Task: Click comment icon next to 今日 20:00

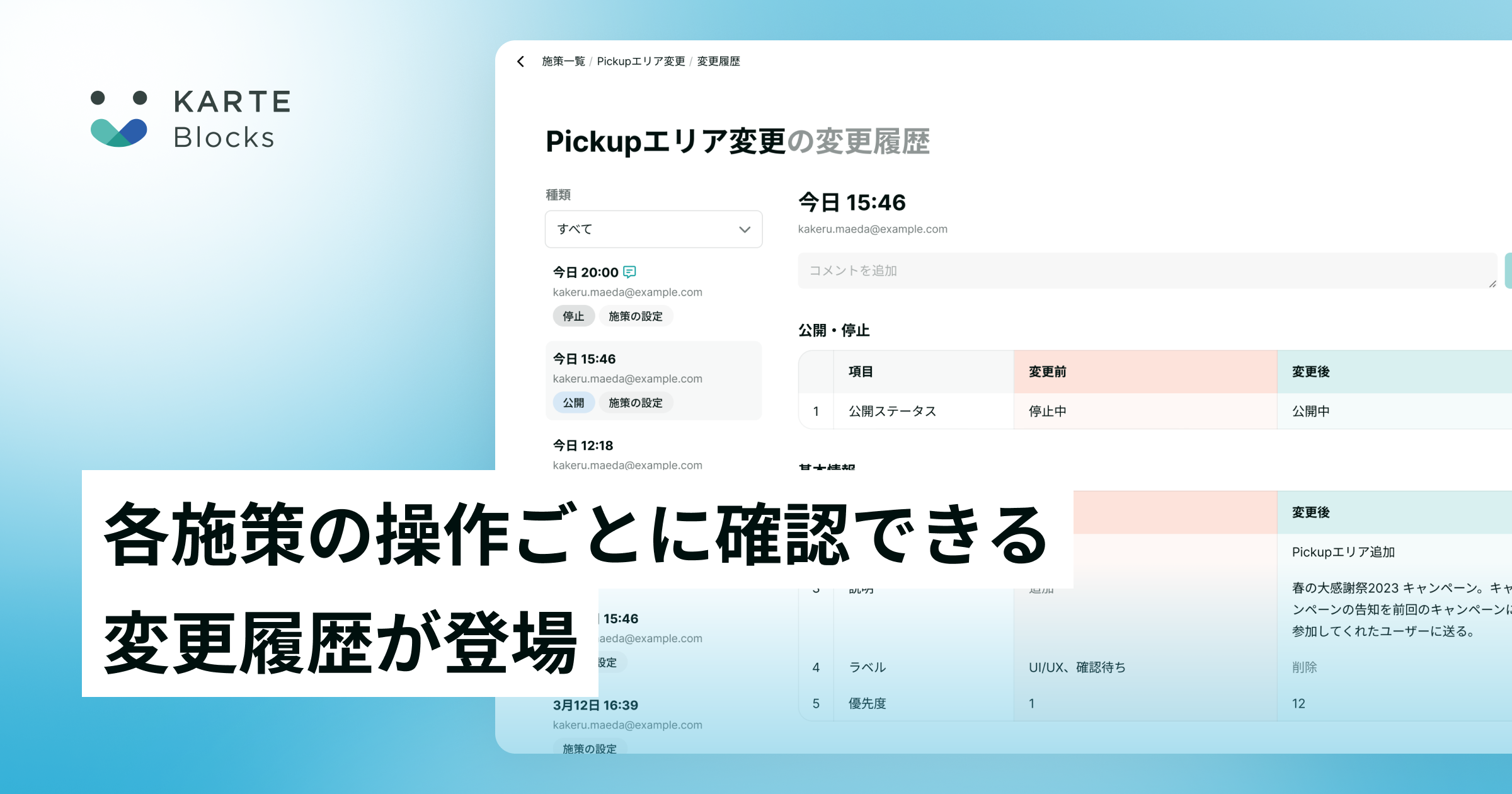Action: pyautogui.click(x=629, y=272)
